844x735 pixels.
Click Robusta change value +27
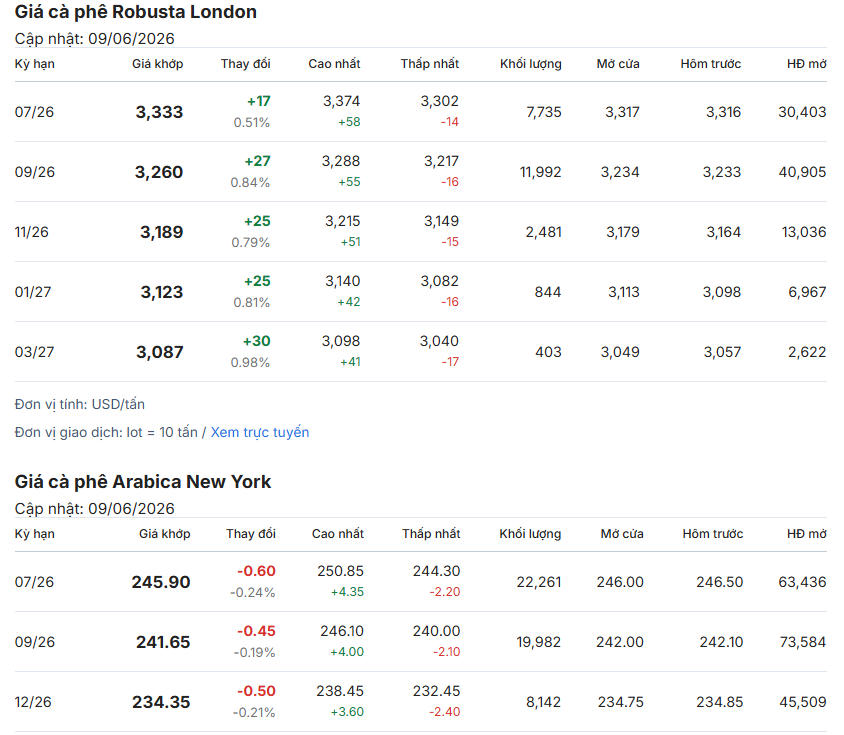tap(257, 161)
